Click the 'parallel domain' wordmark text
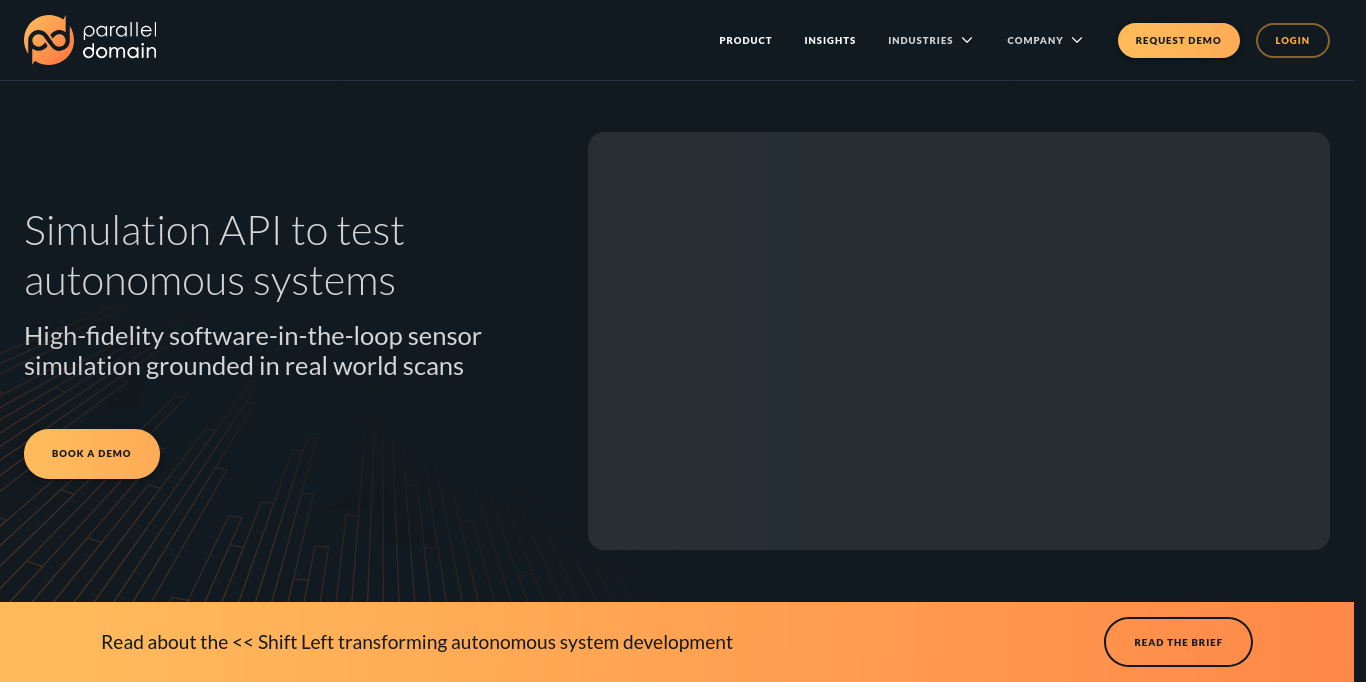Image resolution: width=1366 pixels, height=682 pixels. pos(119,40)
